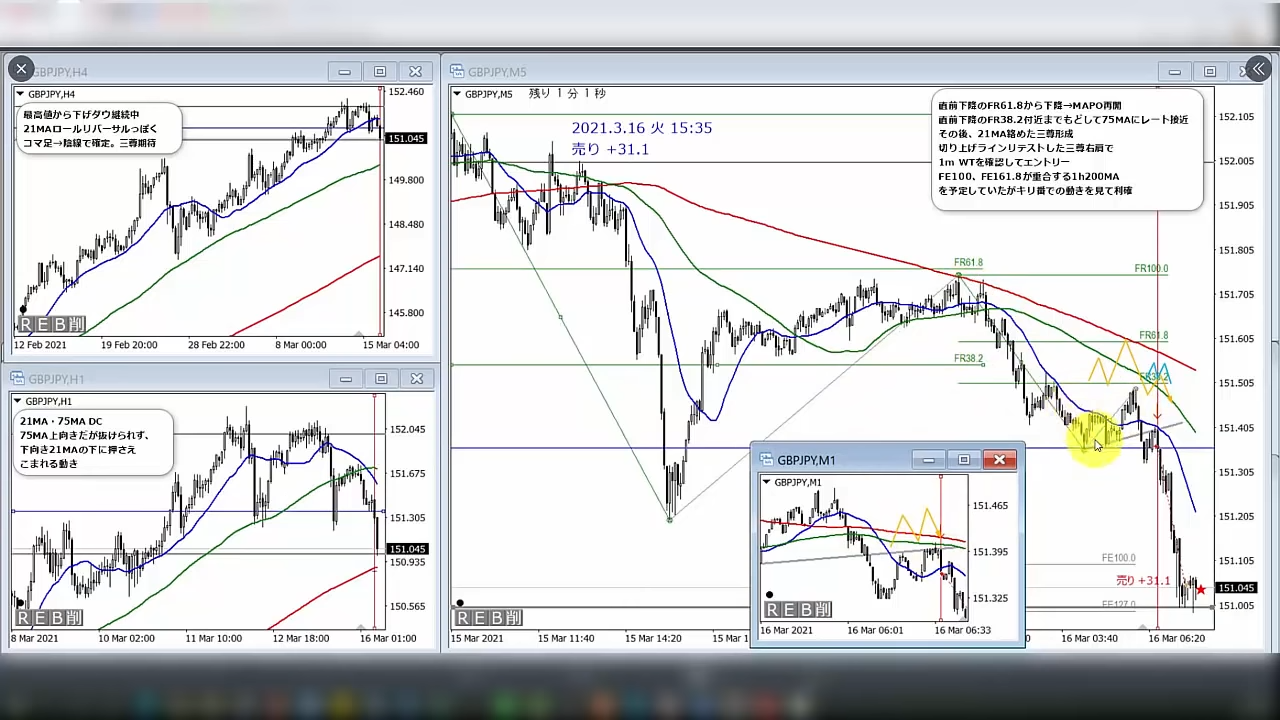Minimize the GBPJPY,M5 chart window
Viewport: 1280px width, 720px height.
click(x=1174, y=72)
